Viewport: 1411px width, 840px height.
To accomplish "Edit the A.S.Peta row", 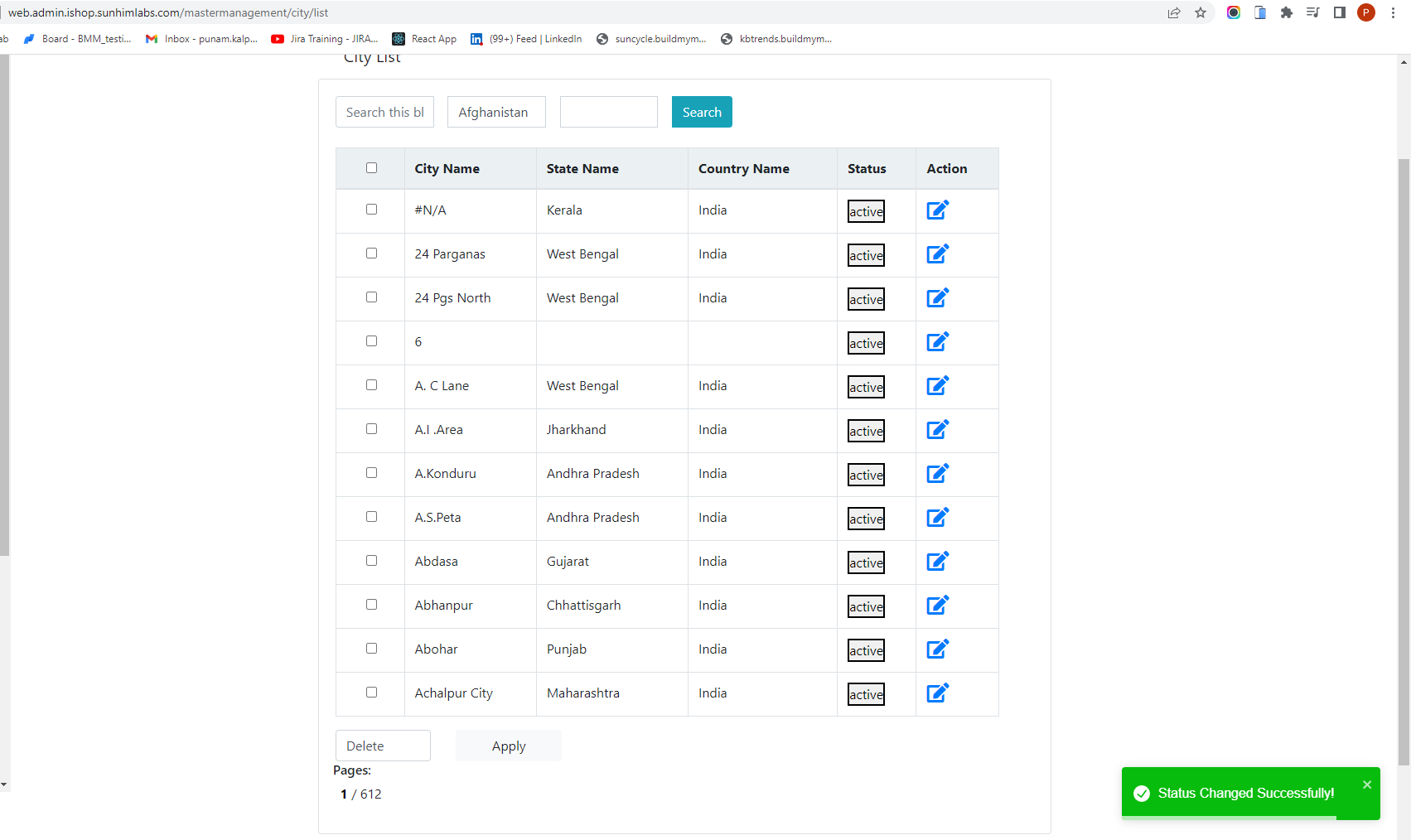I will click(x=937, y=518).
